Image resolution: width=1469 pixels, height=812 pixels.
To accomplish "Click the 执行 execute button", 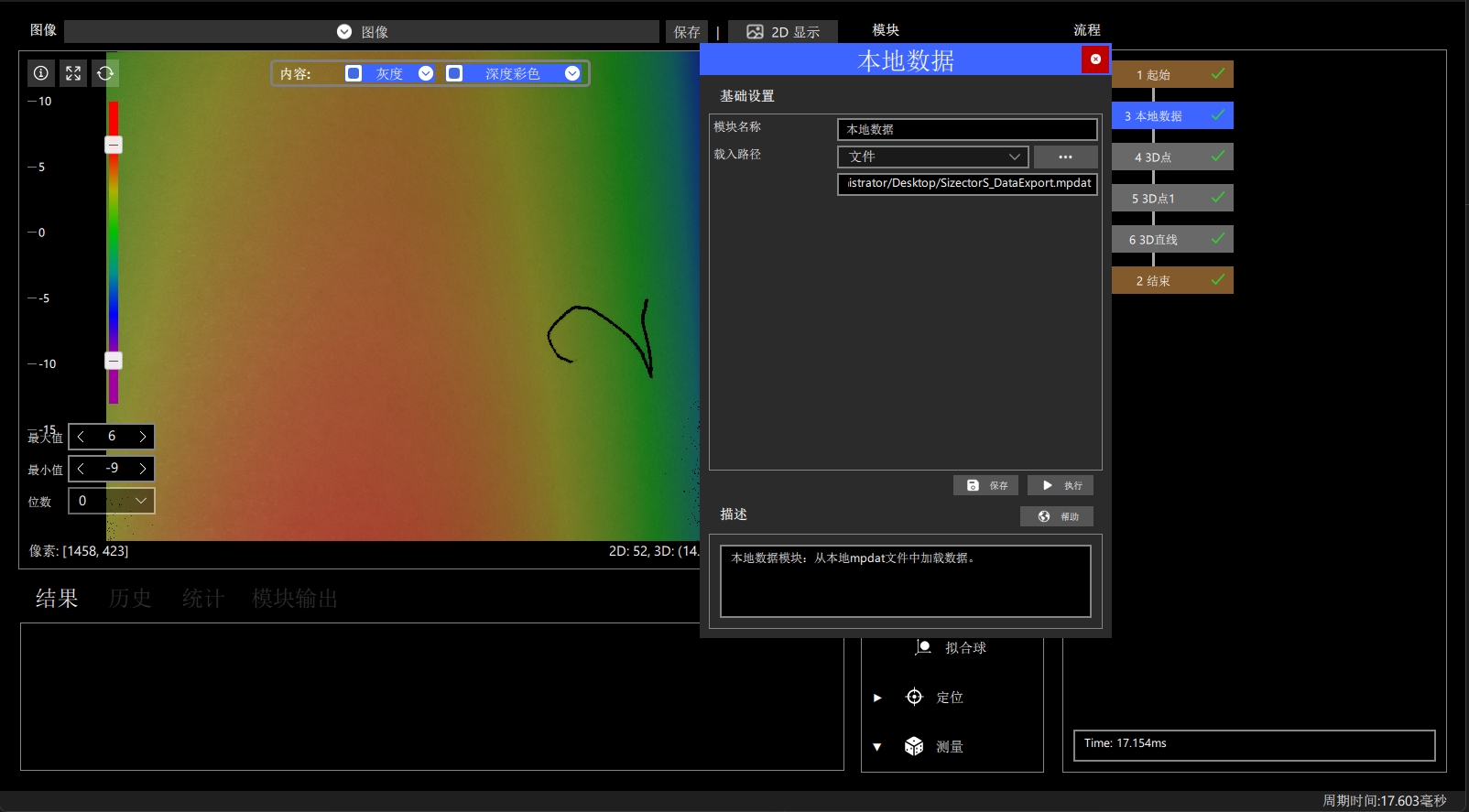I will (1061, 485).
